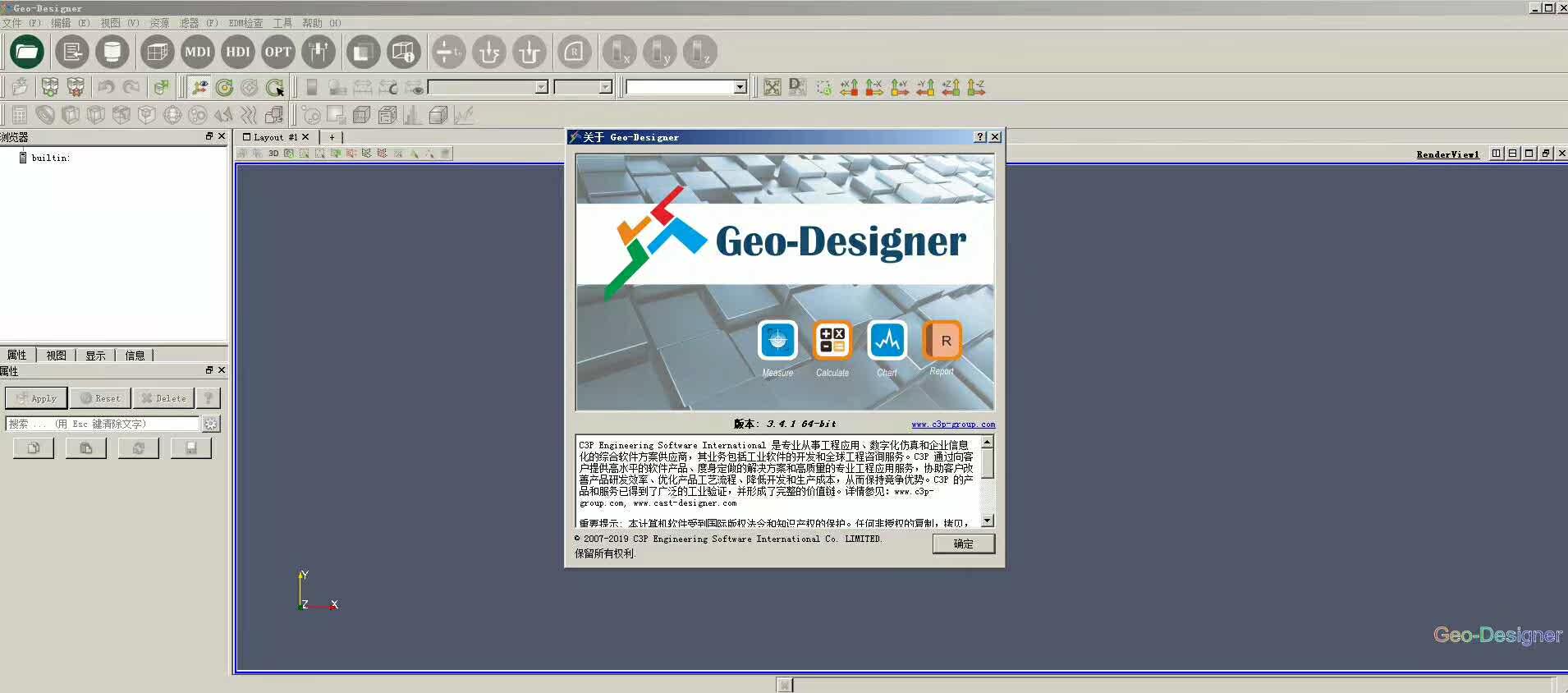Click the OPT round toolbar button
This screenshot has height=693, width=1568.
click(278, 52)
